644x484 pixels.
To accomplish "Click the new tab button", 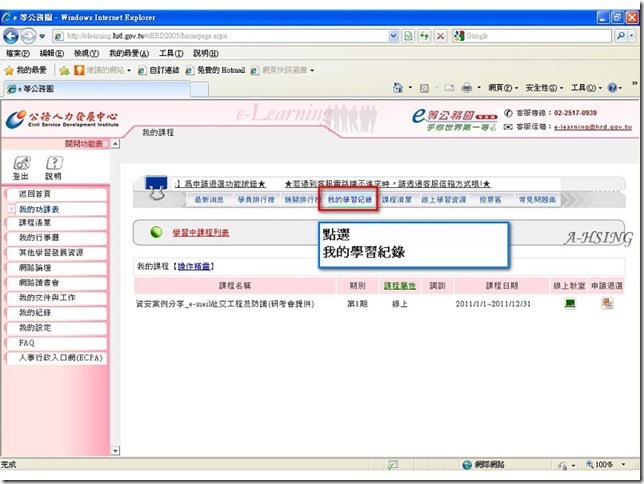I will [199, 89].
